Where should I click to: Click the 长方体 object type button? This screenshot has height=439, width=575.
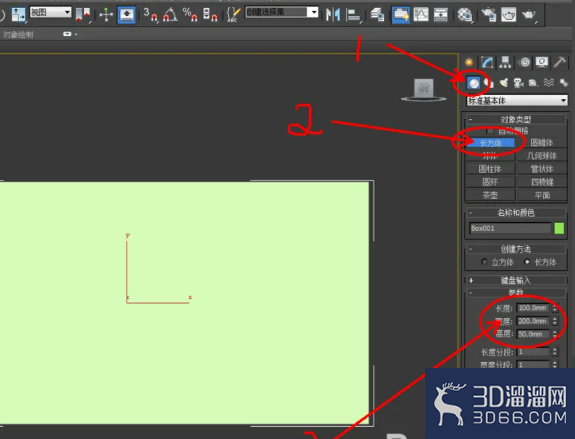[490, 143]
